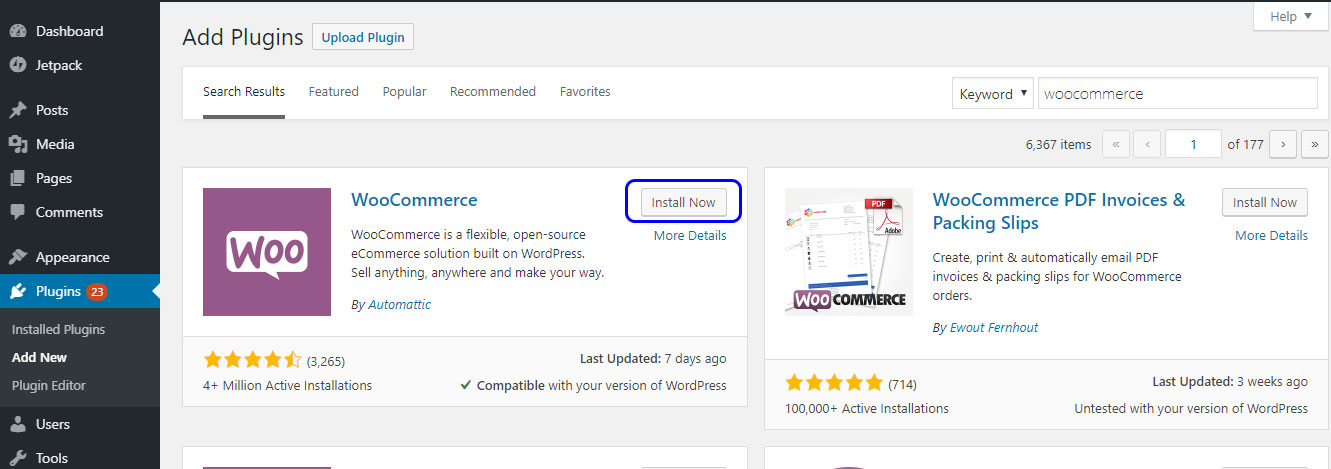The width and height of the screenshot is (1331, 469).
Task: Jump to the last results page
Action: point(1314,144)
